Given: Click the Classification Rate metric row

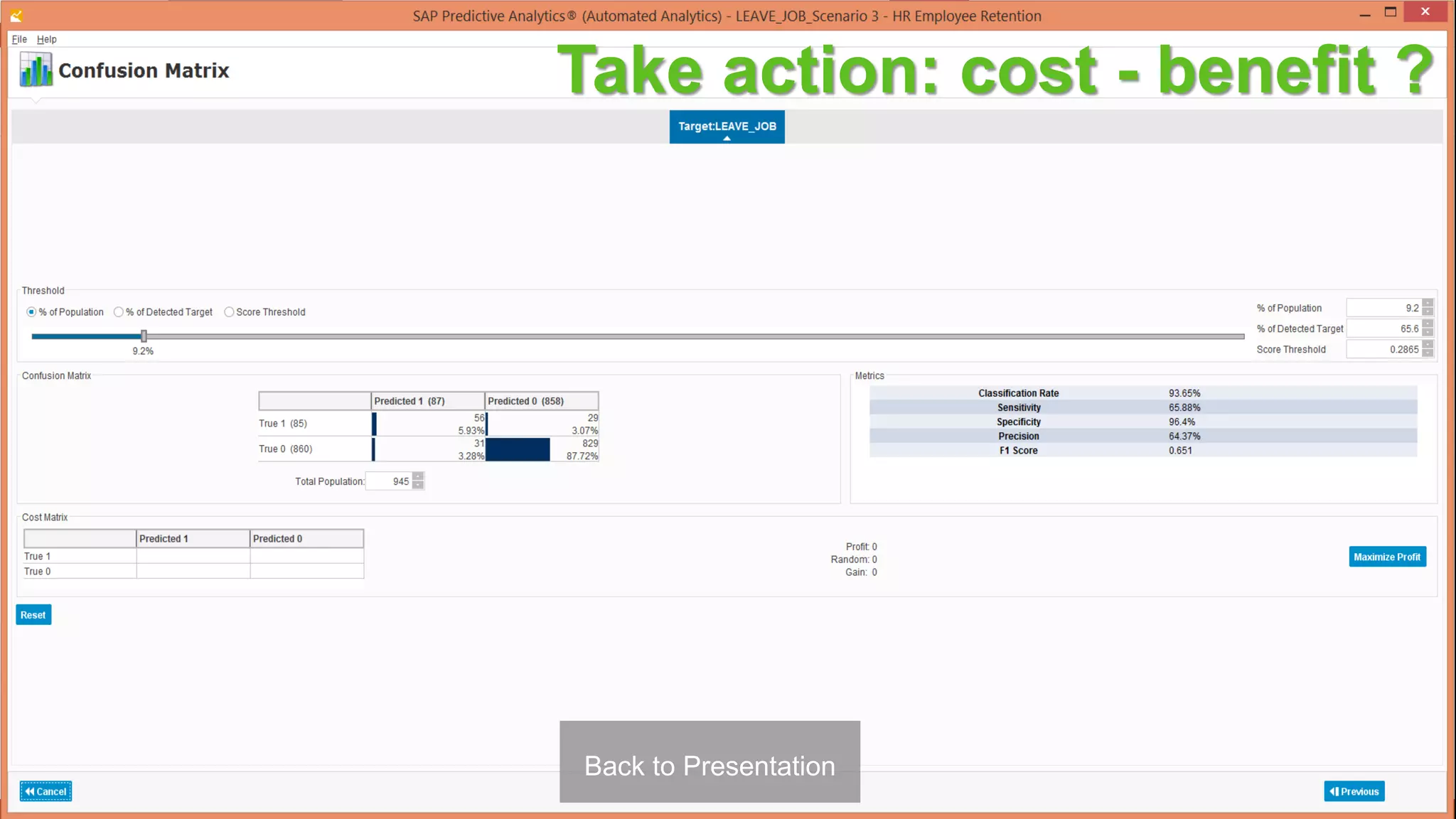Looking at the screenshot, I should coord(1143,393).
